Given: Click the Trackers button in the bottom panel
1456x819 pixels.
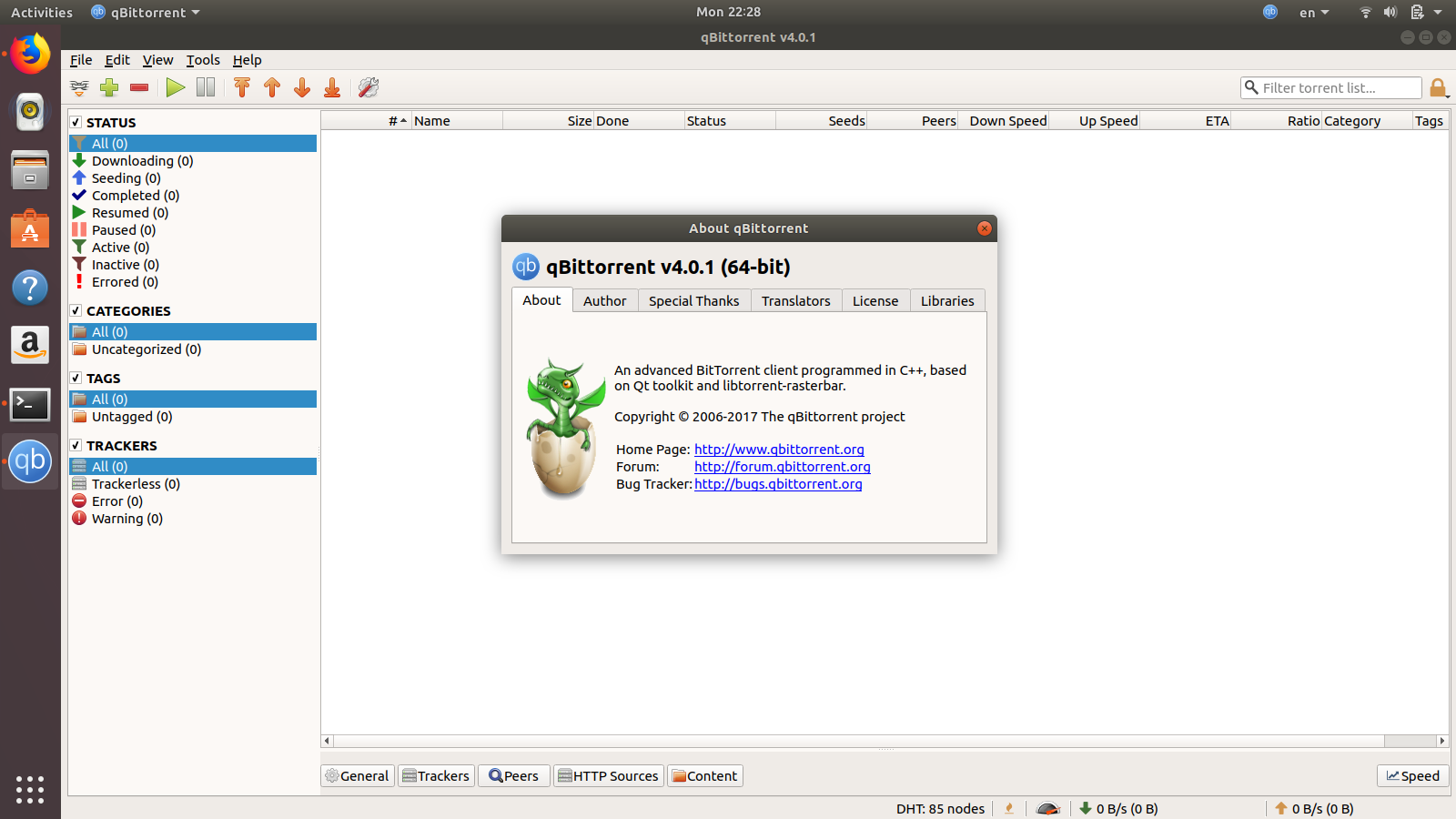Looking at the screenshot, I should pos(437,776).
